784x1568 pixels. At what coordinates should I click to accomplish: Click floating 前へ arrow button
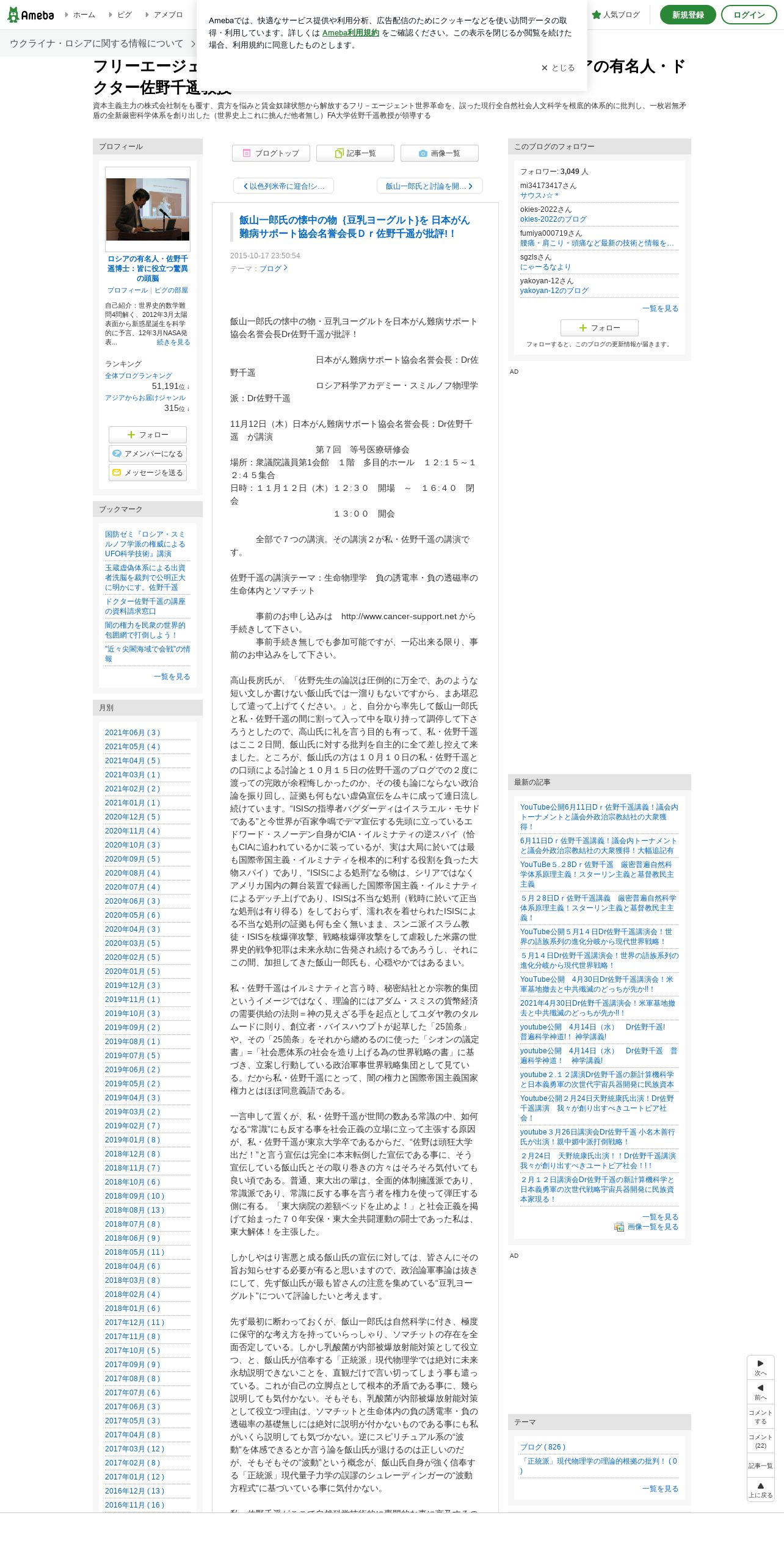click(x=760, y=1392)
